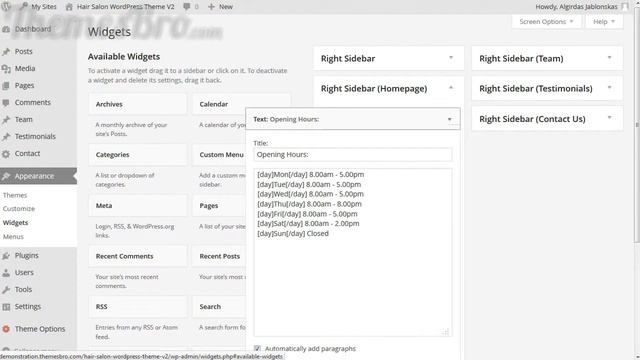Expand the Right Sidebar panel

point(451,58)
